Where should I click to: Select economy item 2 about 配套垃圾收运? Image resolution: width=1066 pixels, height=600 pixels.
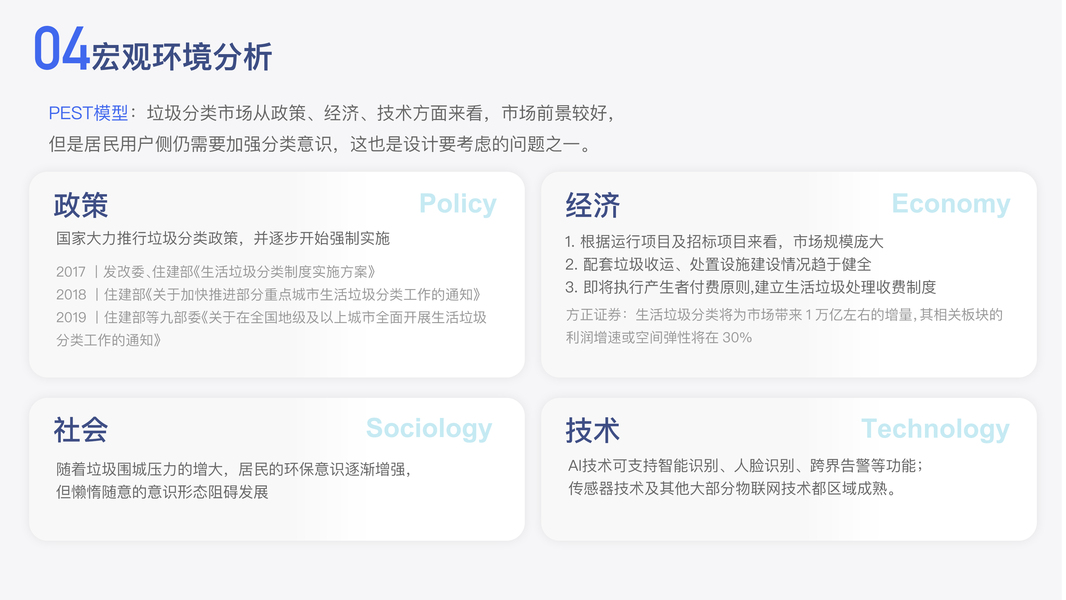pyautogui.click(x=718, y=264)
